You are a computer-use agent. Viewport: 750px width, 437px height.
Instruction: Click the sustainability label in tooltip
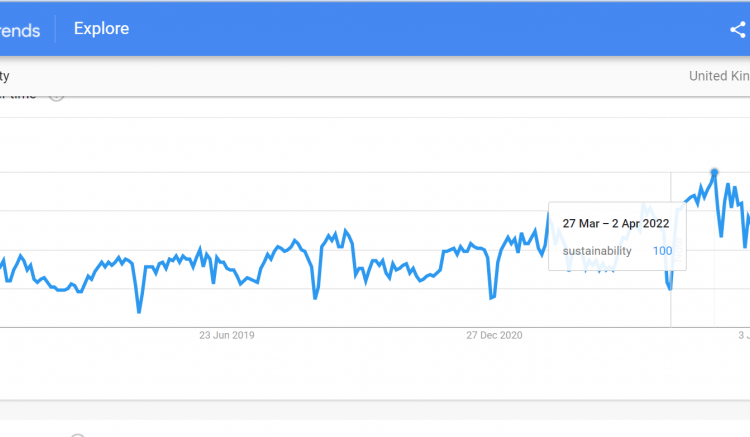pos(597,251)
